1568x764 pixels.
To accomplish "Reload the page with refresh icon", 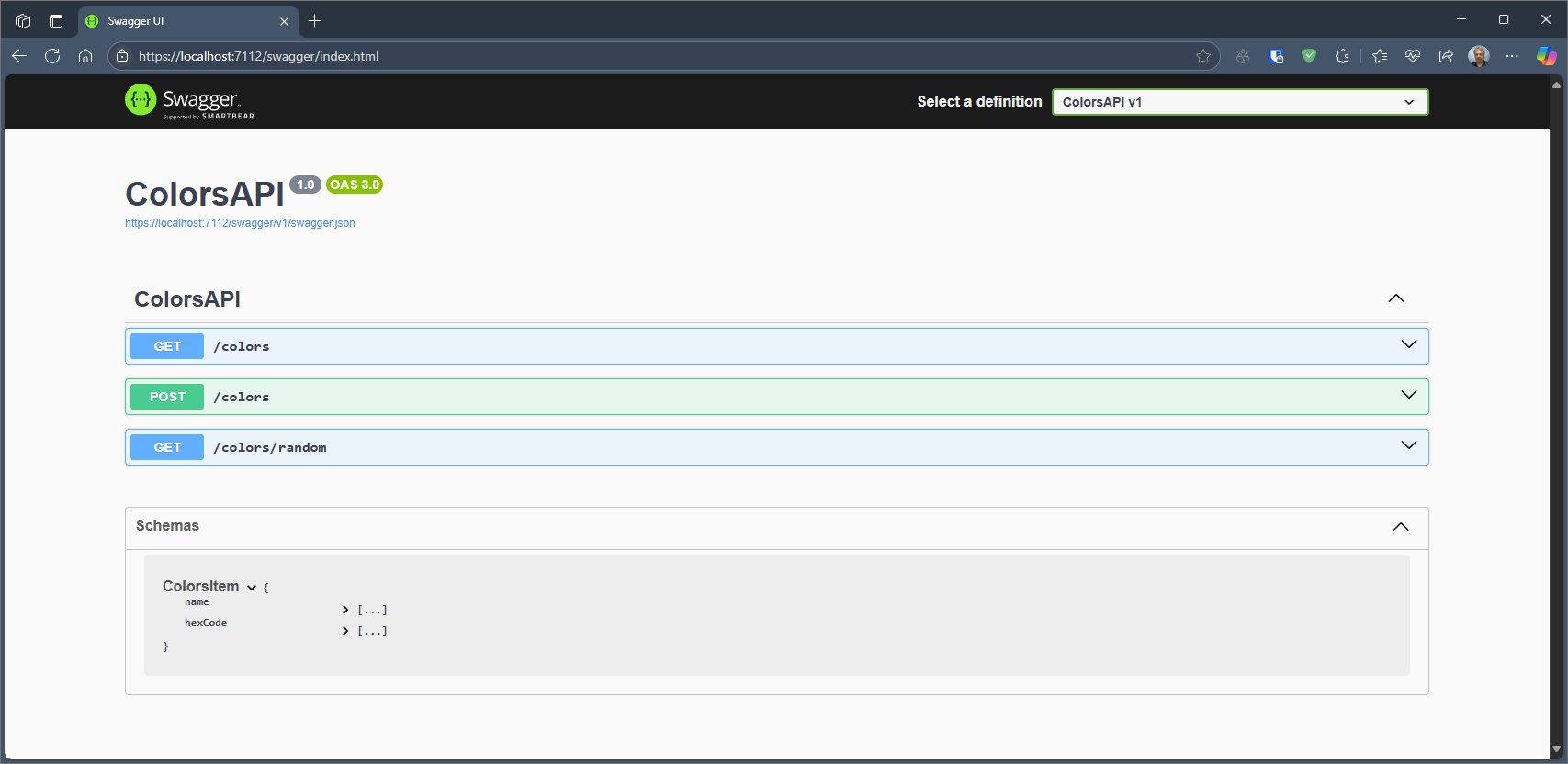I will point(52,56).
